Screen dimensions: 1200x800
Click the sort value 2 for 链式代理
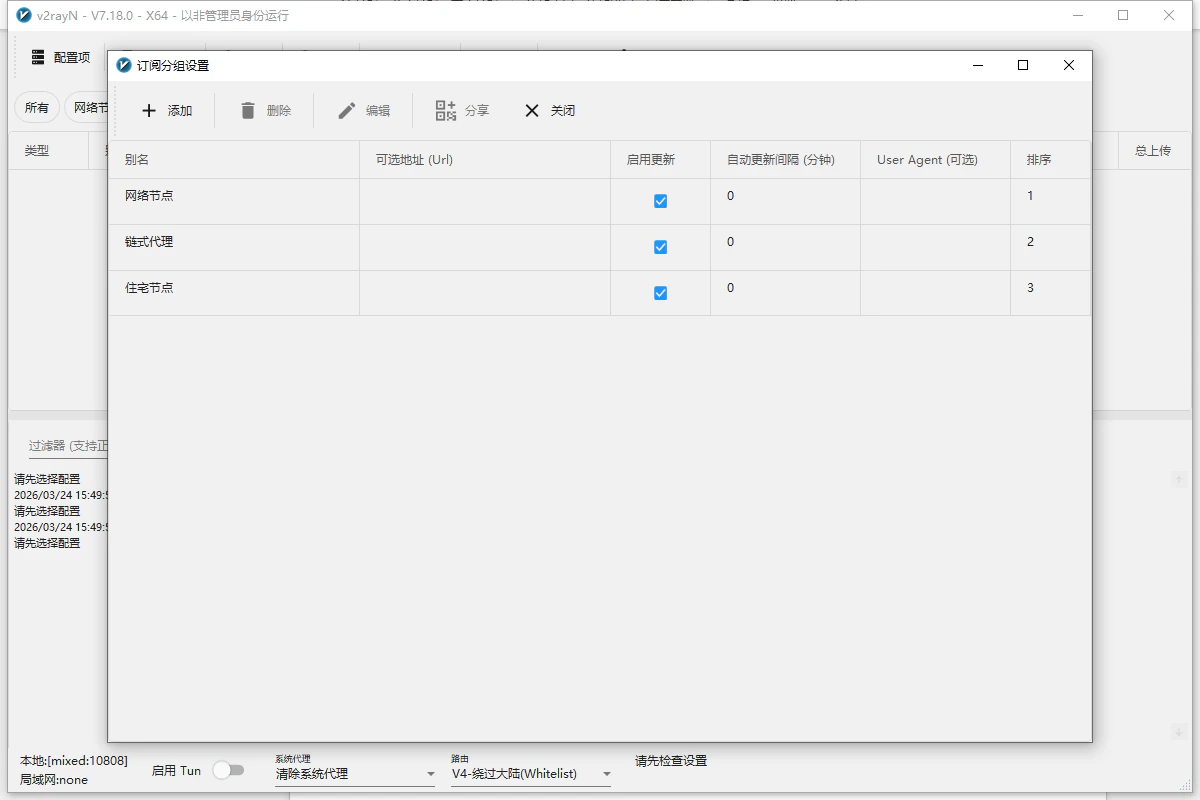[1031, 242]
